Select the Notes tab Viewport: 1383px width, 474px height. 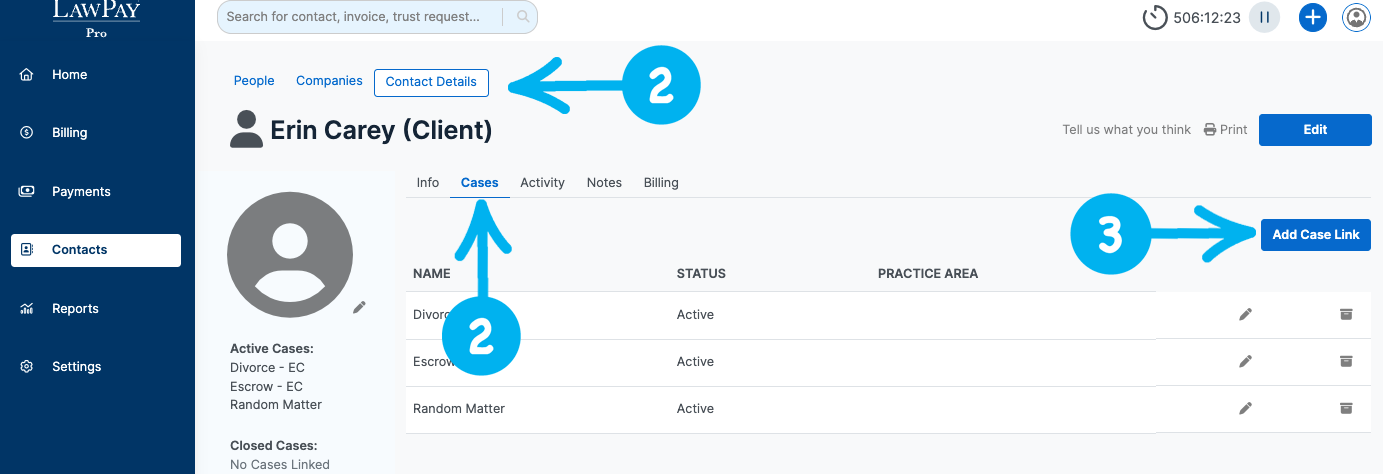click(x=604, y=183)
